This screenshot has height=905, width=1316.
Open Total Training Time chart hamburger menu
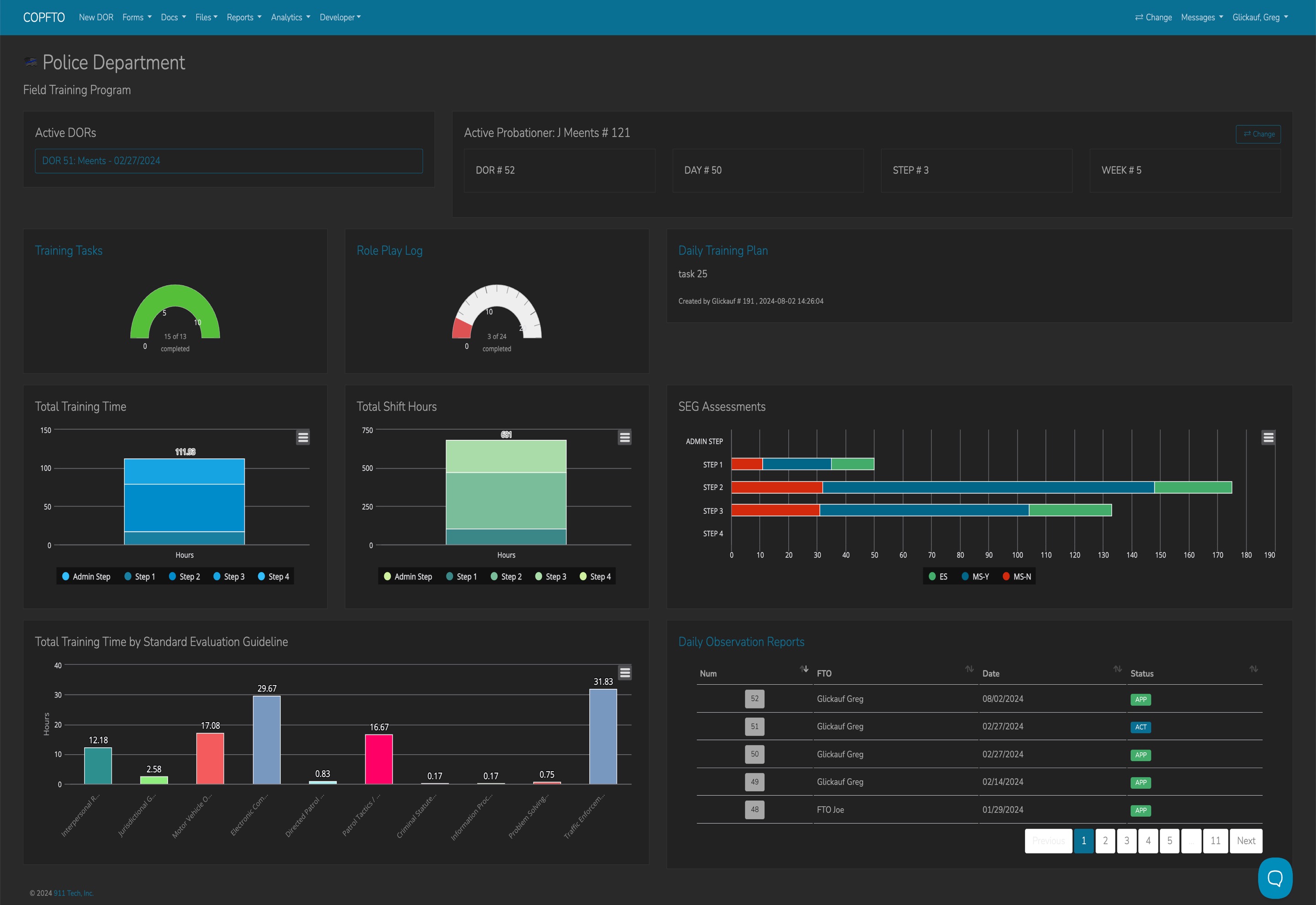[x=302, y=437]
